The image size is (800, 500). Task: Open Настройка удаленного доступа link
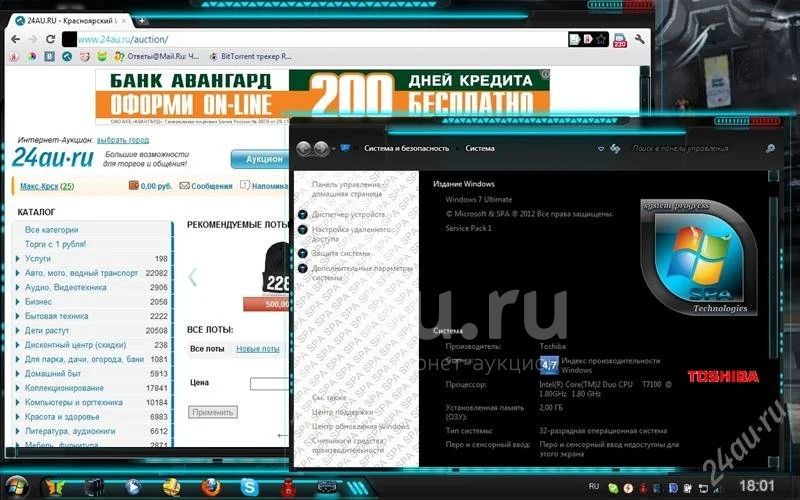tap(351, 234)
